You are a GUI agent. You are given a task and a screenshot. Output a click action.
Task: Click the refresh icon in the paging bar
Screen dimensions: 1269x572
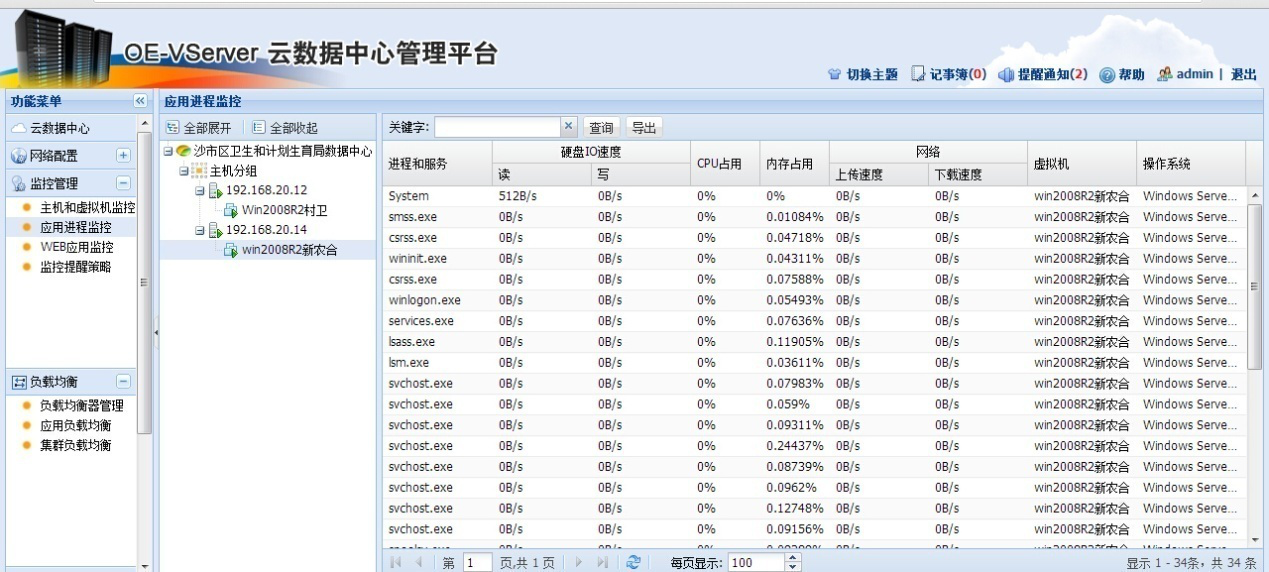click(x=632, y=563)
